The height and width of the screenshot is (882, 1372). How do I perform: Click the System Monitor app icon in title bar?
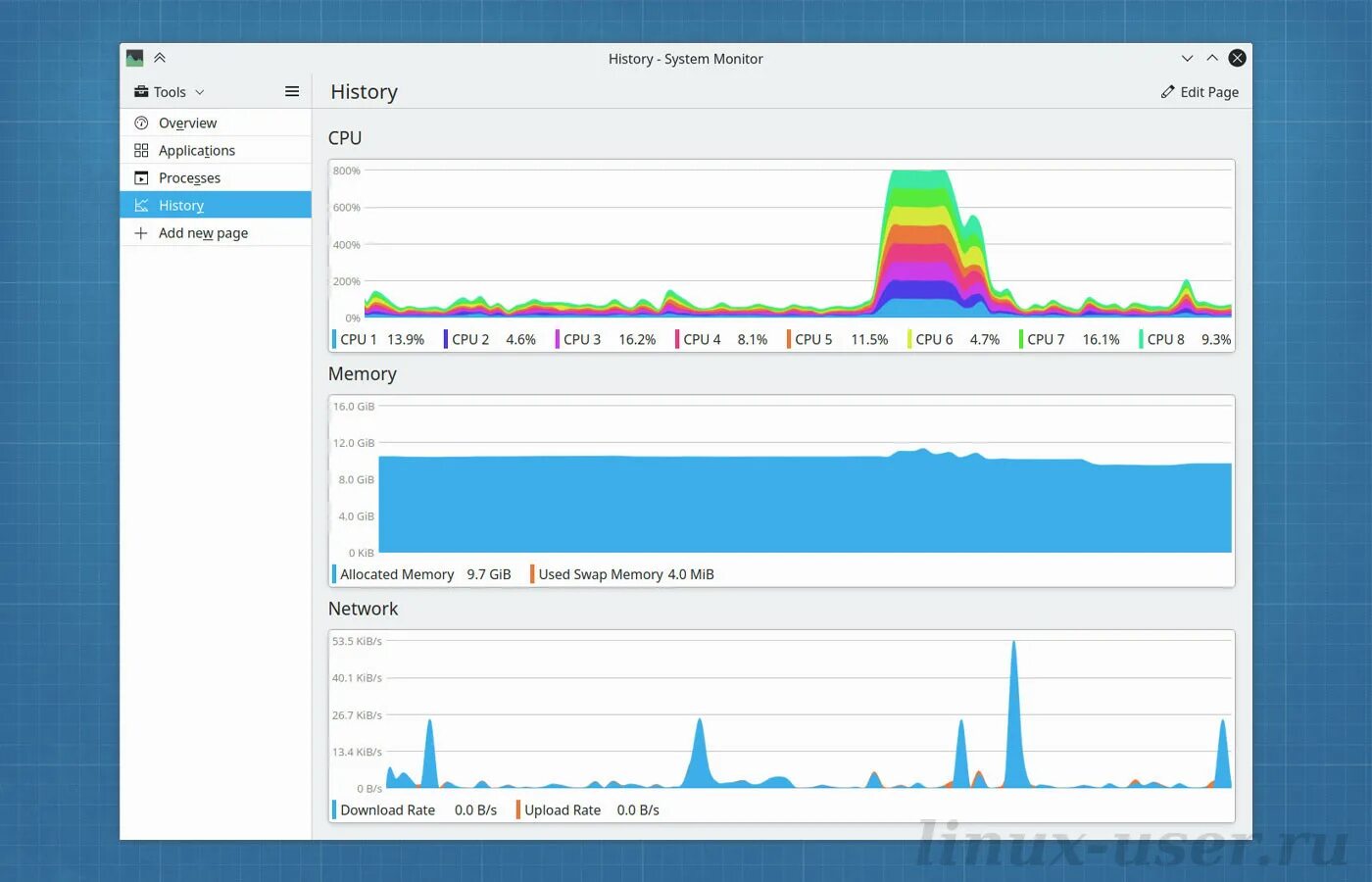click(x=135, y=59)
